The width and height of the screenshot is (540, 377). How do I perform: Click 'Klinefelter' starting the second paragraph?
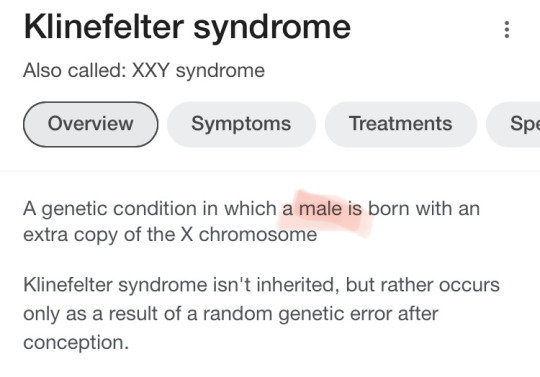click(68, 285)
